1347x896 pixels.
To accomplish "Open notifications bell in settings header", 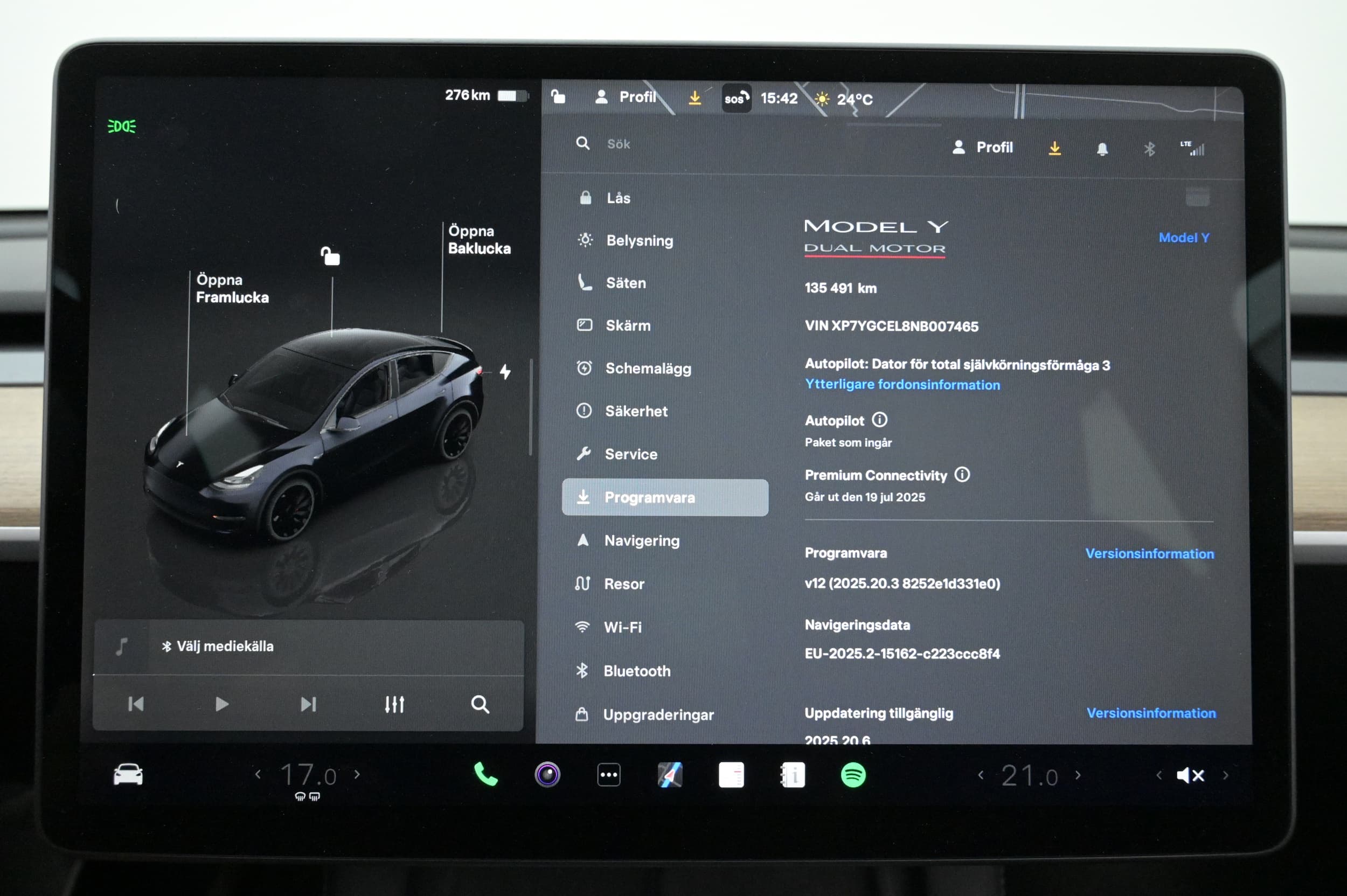I will [x=1102, y=149].
